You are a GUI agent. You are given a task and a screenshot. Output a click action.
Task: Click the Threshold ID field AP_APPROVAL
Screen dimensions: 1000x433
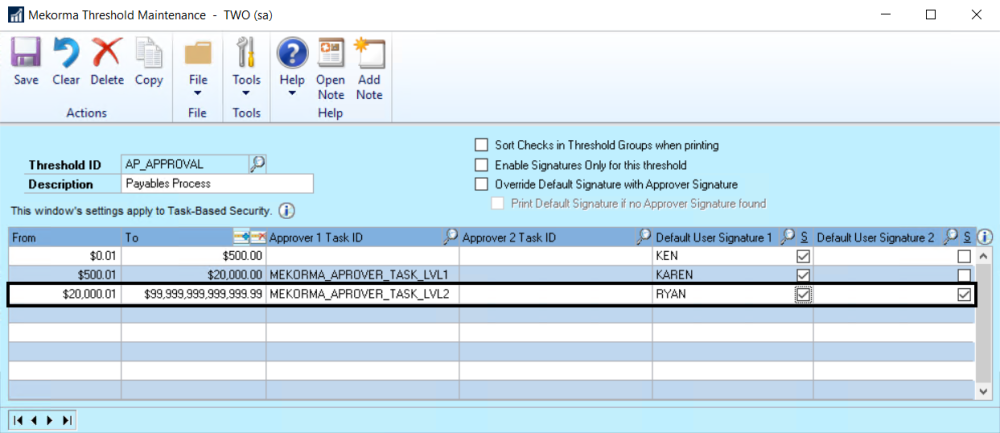(x=184, y=164)
